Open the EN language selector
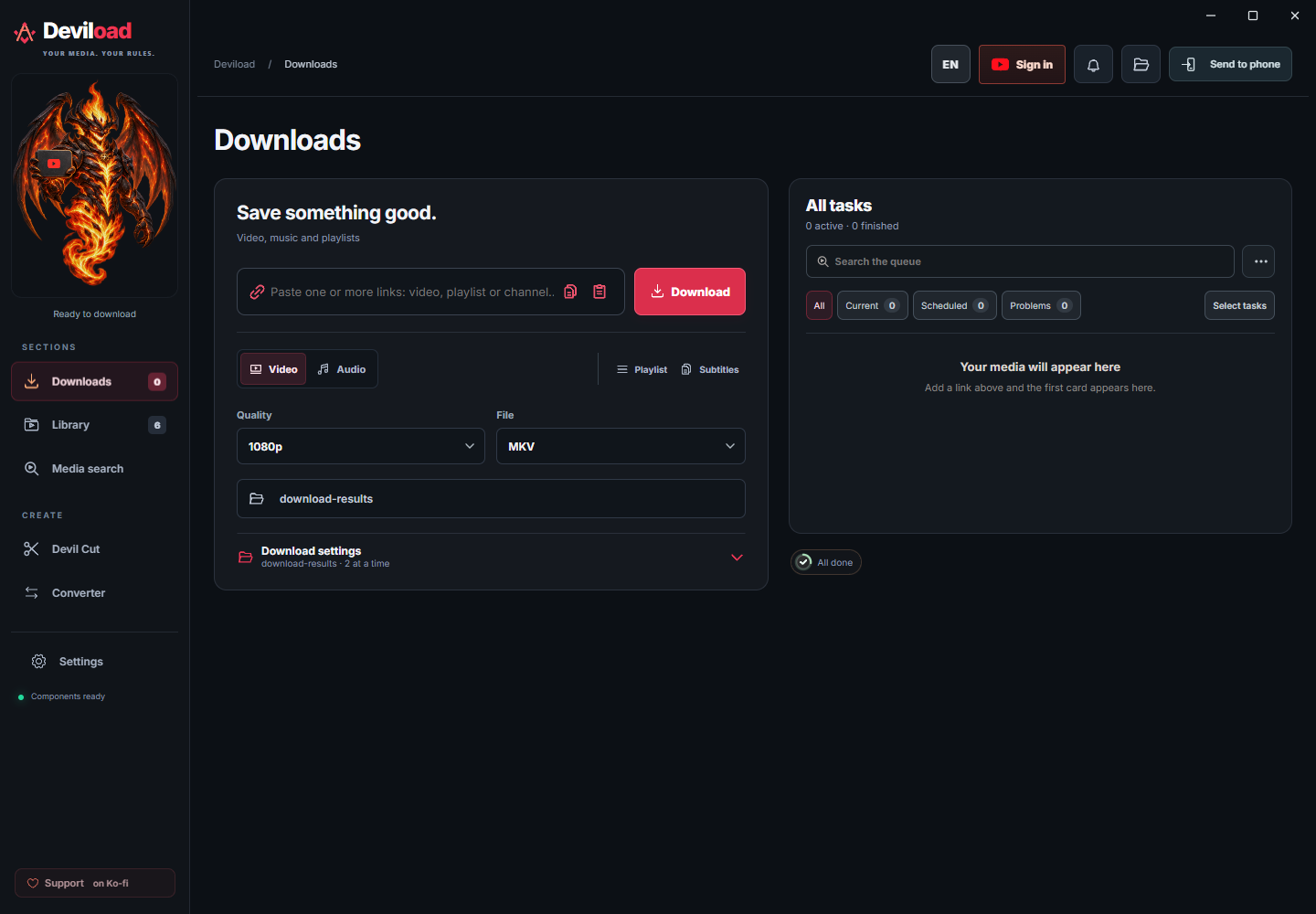 [x=950, y=64]
